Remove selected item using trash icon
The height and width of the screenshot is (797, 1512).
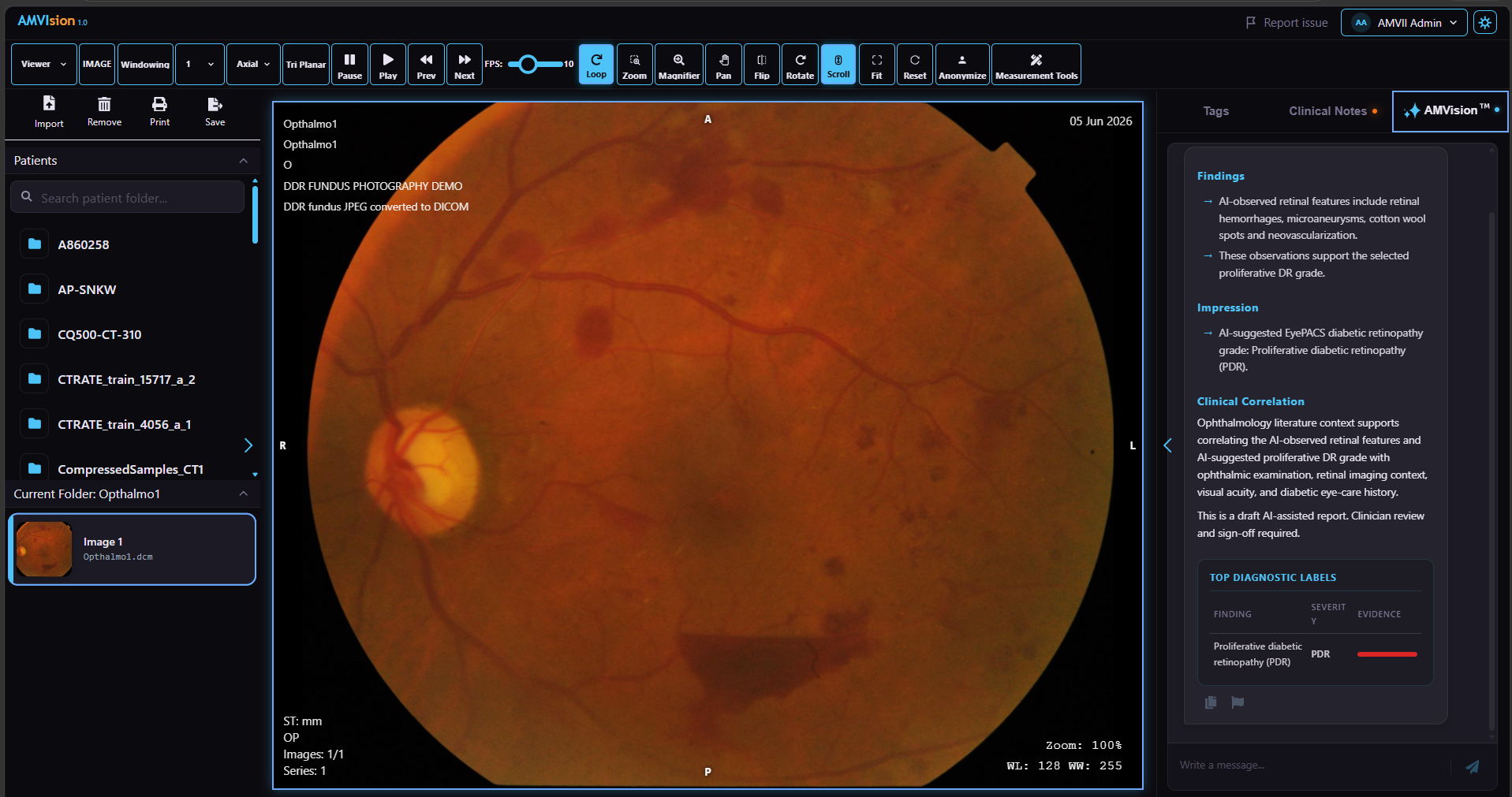(104, 112)
